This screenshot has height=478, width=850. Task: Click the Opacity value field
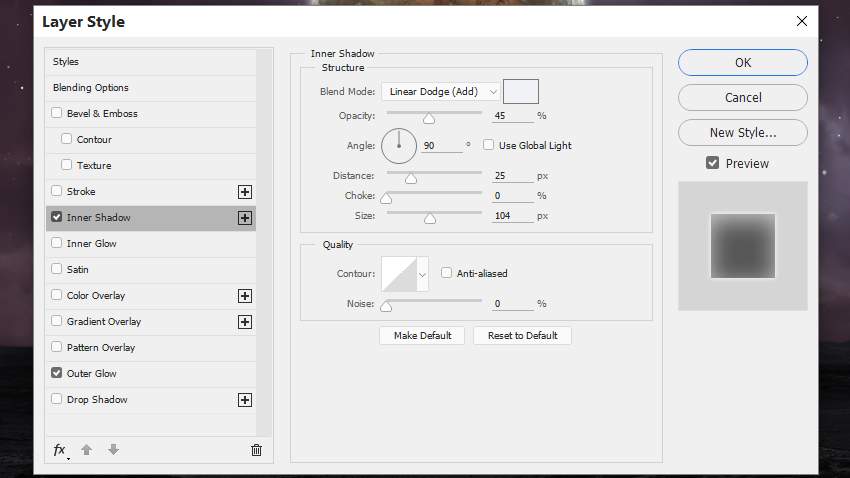[513, 116]
